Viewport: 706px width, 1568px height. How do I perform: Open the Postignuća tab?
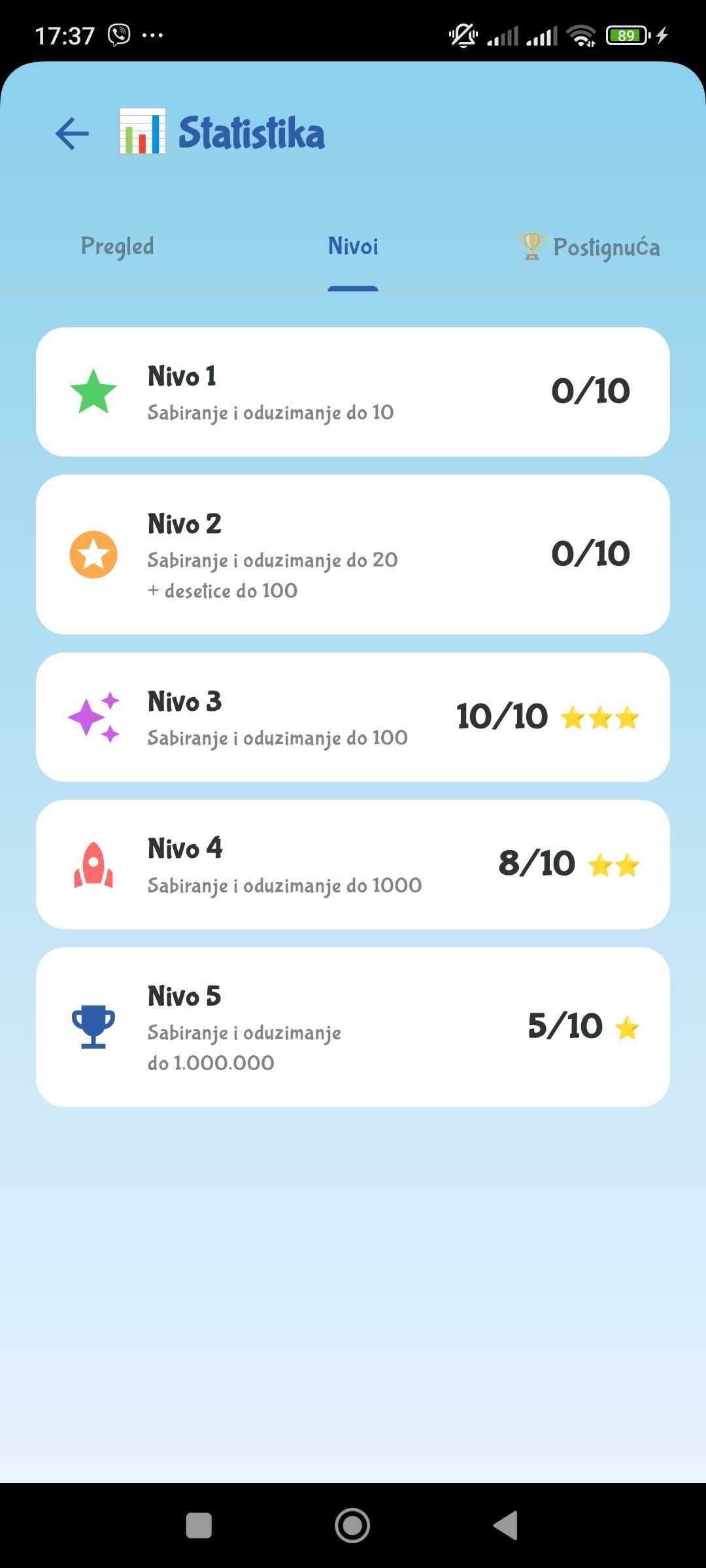[589, 247]
